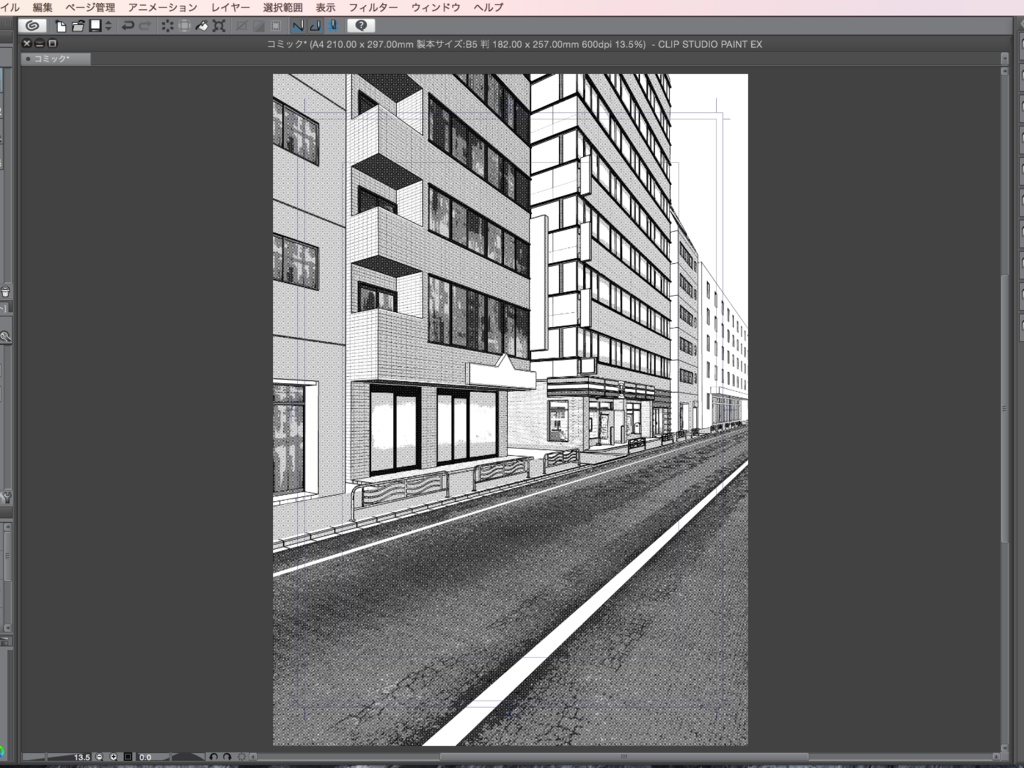Click the deselect toolbar icon
Image resolution: width=1024 pixels, height=768 pixels.
[x=242, y=26]
